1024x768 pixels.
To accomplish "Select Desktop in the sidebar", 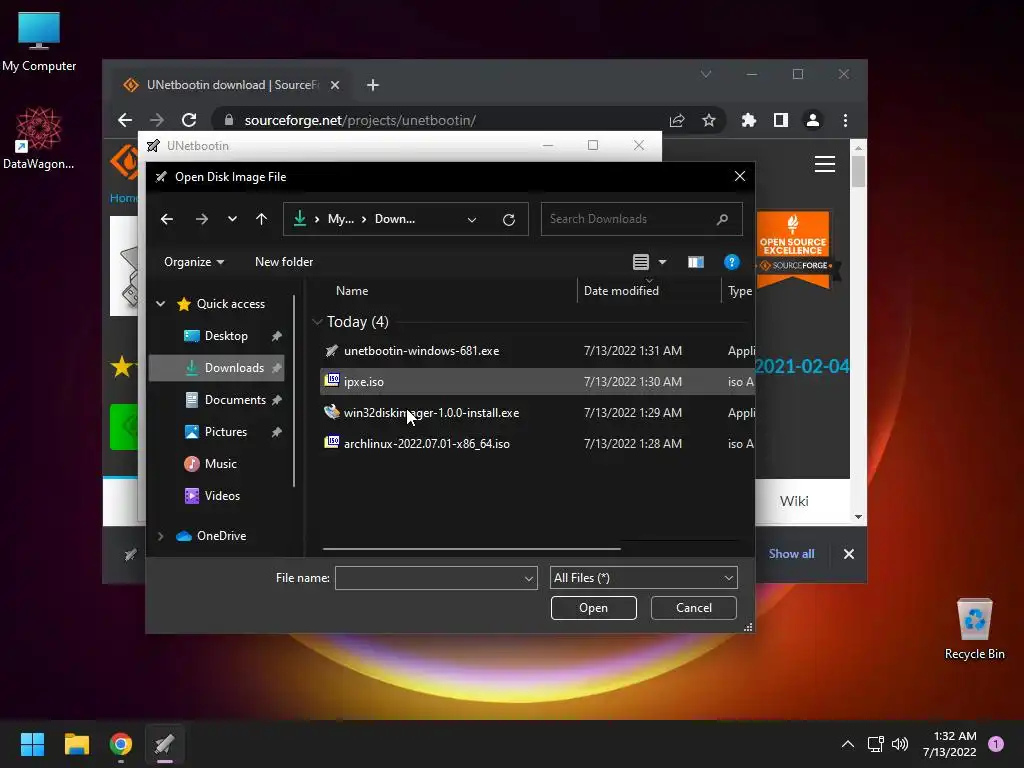I will (226, 336).
